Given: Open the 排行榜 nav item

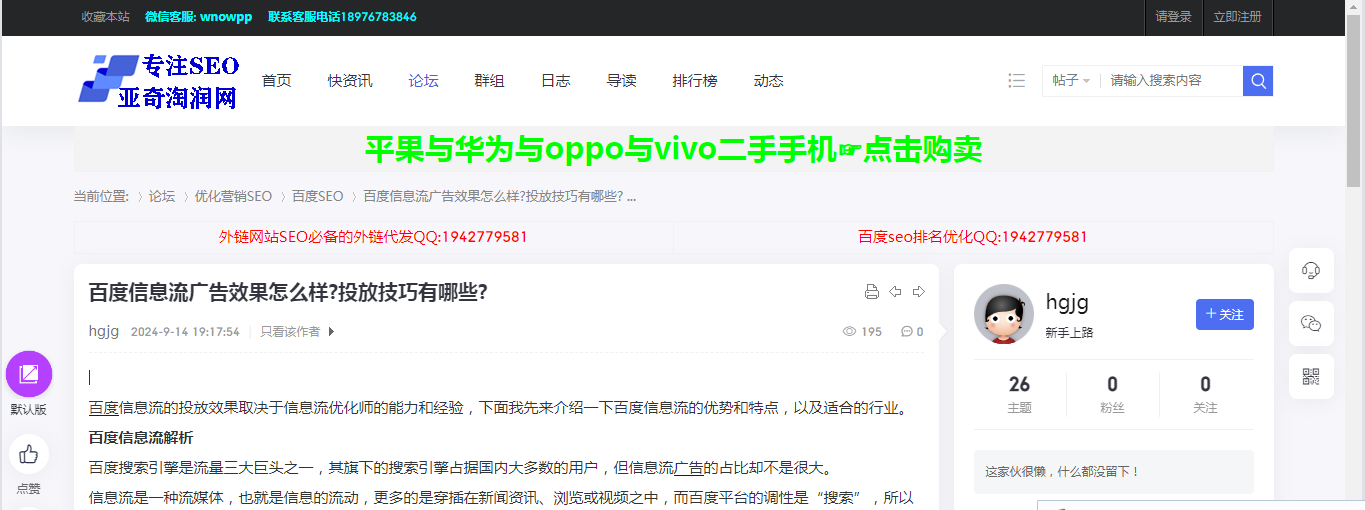Looking at the screenshot, I should pos(695,81).
